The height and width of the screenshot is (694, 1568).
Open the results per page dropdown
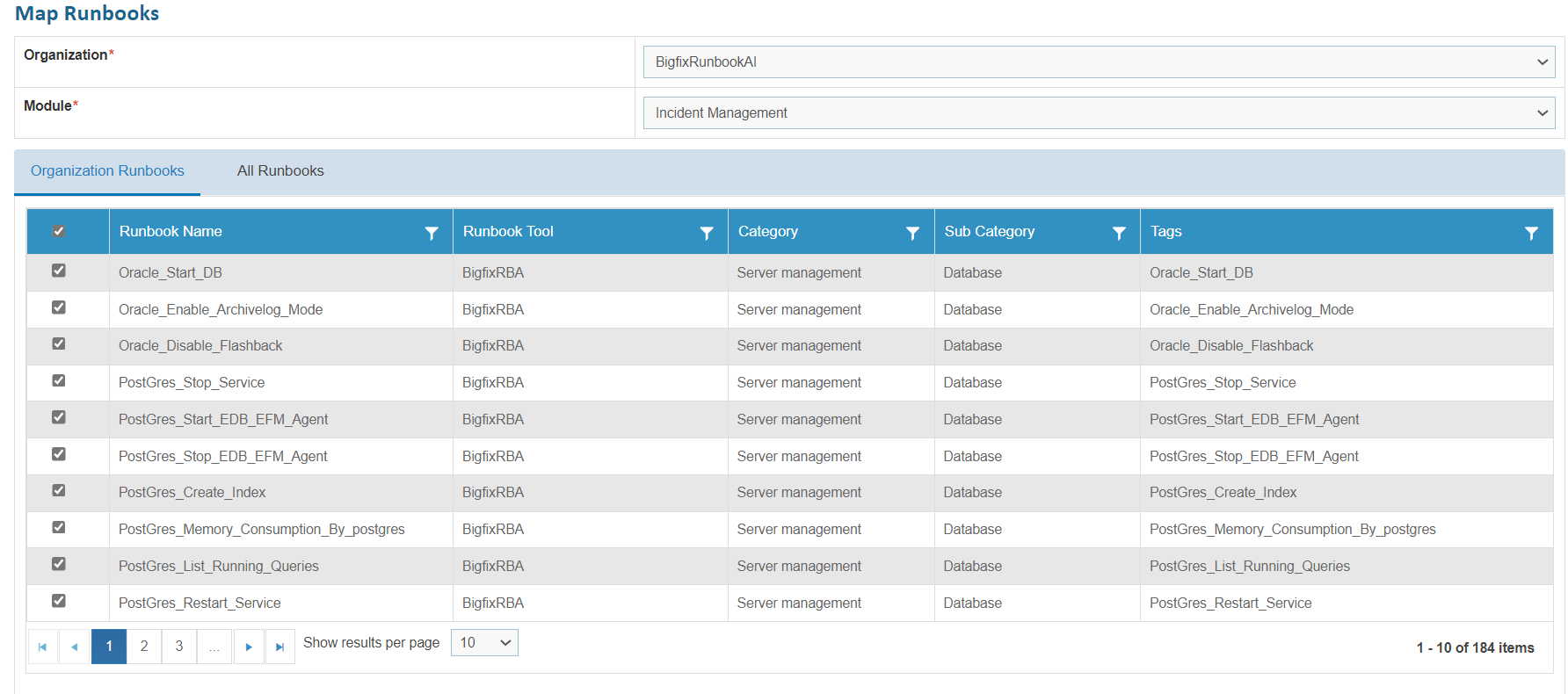coord(484,643)
